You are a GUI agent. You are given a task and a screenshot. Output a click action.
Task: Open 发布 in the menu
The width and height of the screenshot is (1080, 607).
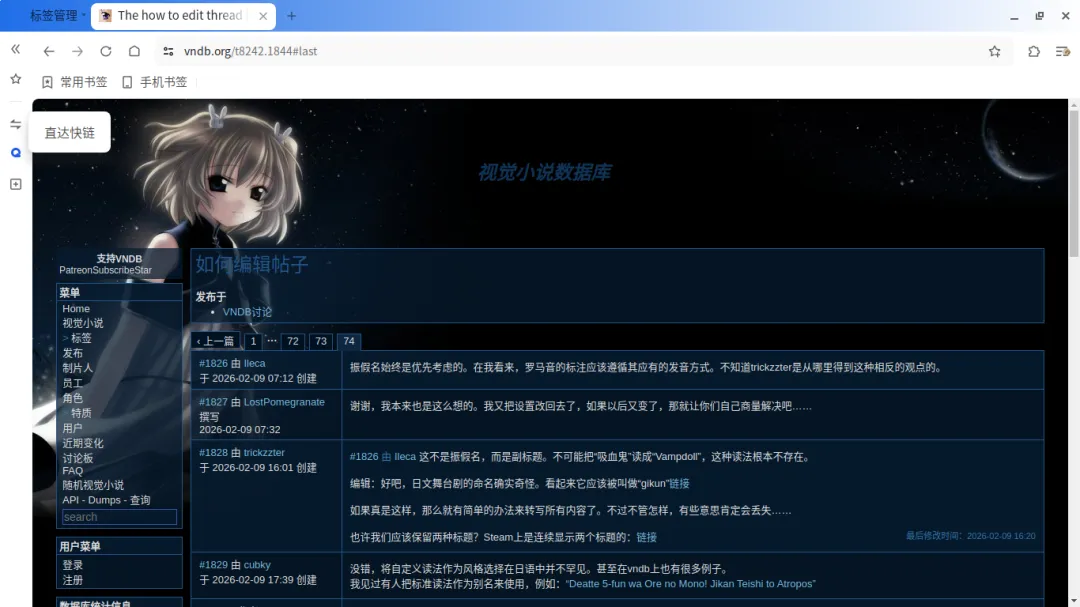(x=72, y=353)
